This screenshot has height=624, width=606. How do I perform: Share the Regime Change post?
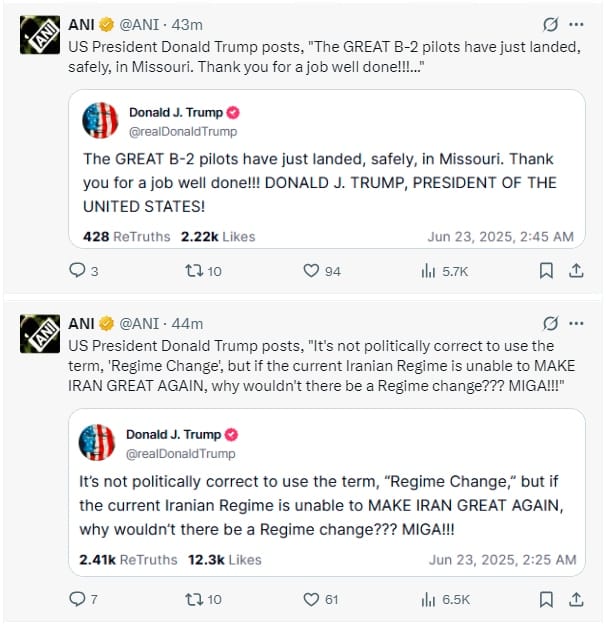pos(576,599)
